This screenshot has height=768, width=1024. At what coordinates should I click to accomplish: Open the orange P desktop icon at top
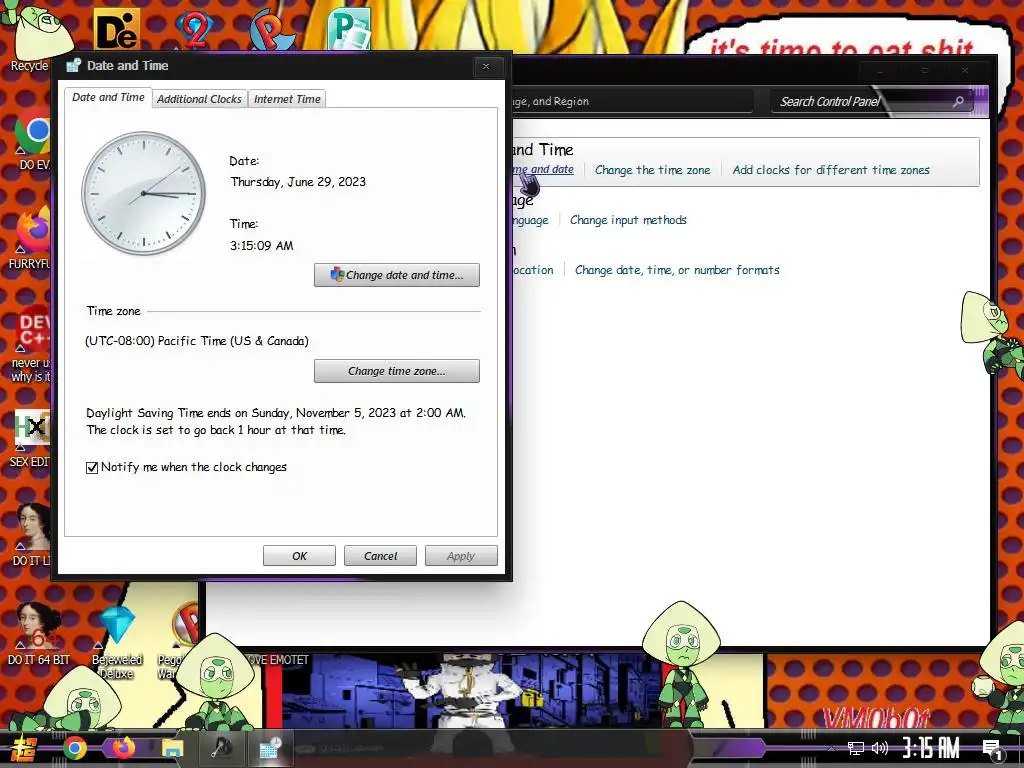(273, 29)
